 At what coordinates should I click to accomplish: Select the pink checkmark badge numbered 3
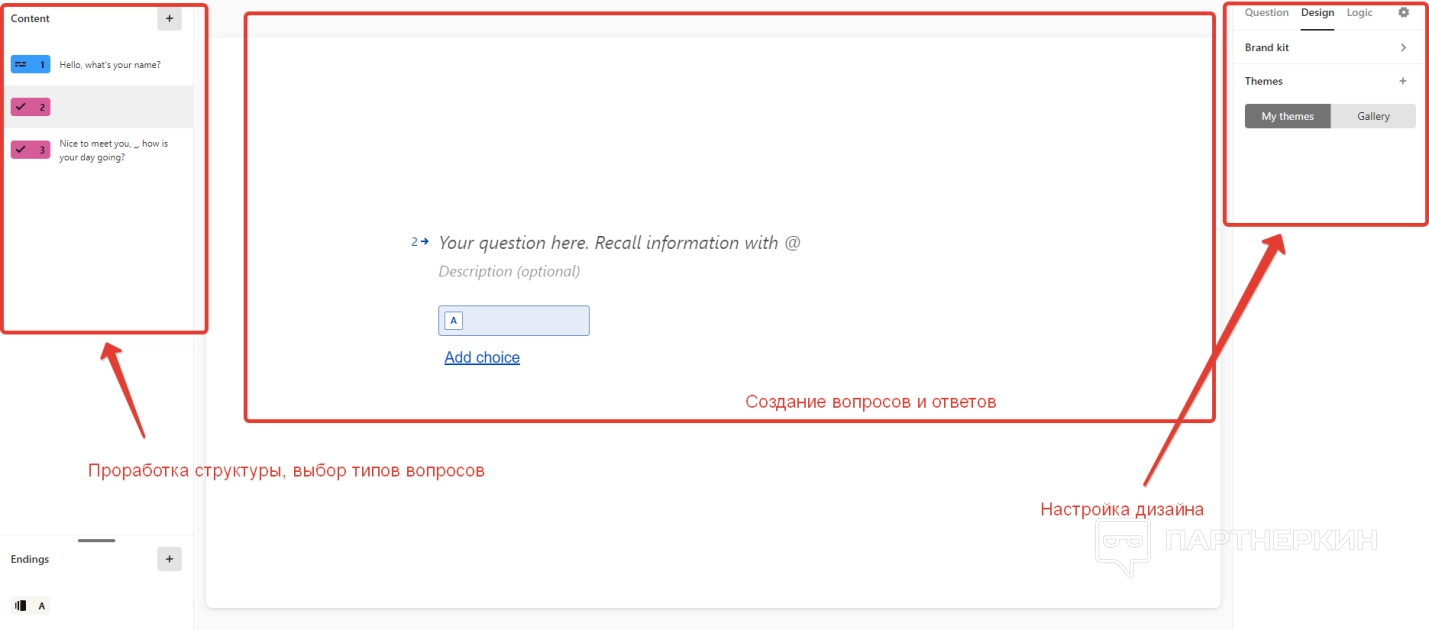click(x=30, y=150)
